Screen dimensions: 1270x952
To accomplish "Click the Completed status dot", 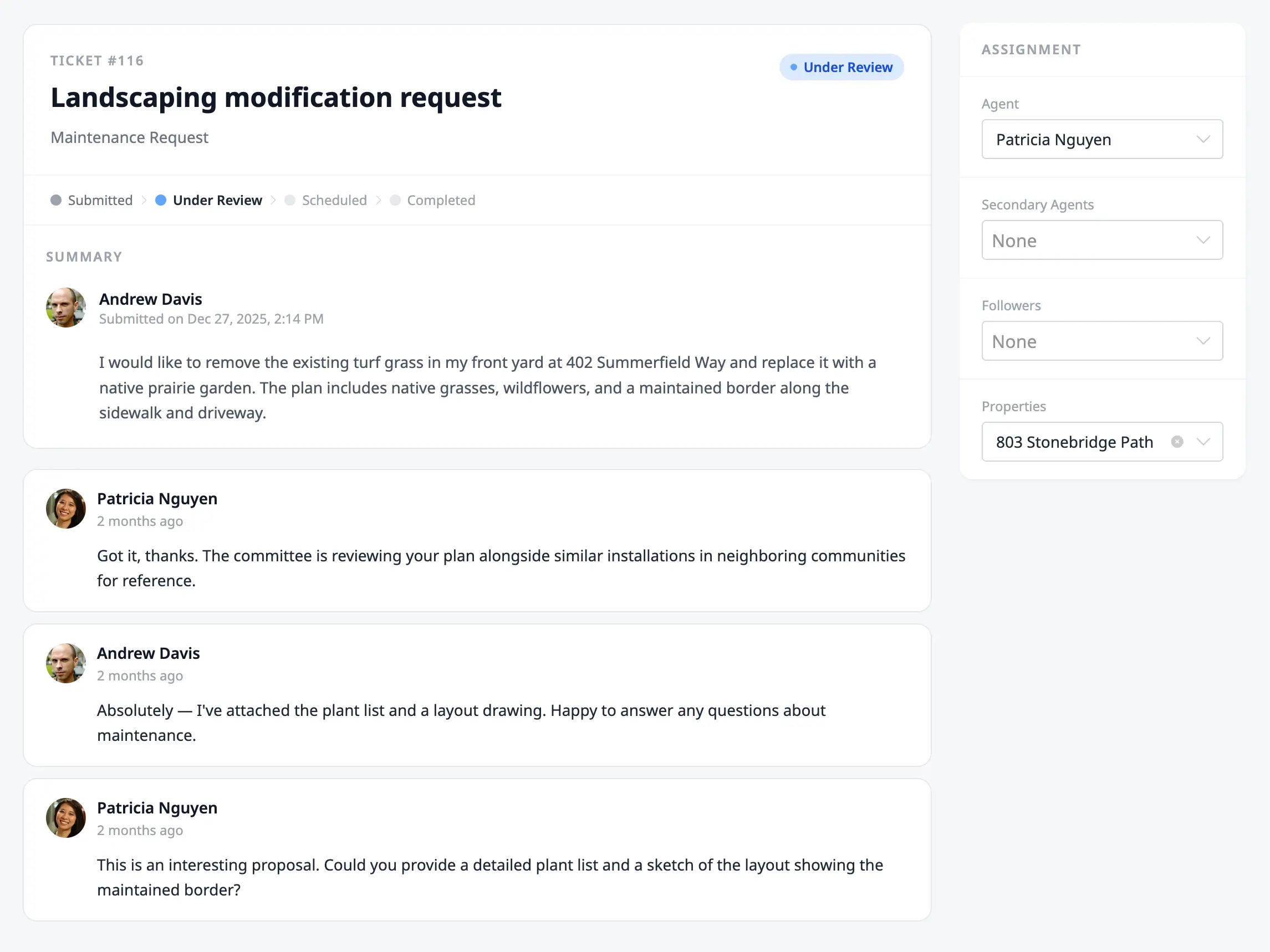I will 395,199.
